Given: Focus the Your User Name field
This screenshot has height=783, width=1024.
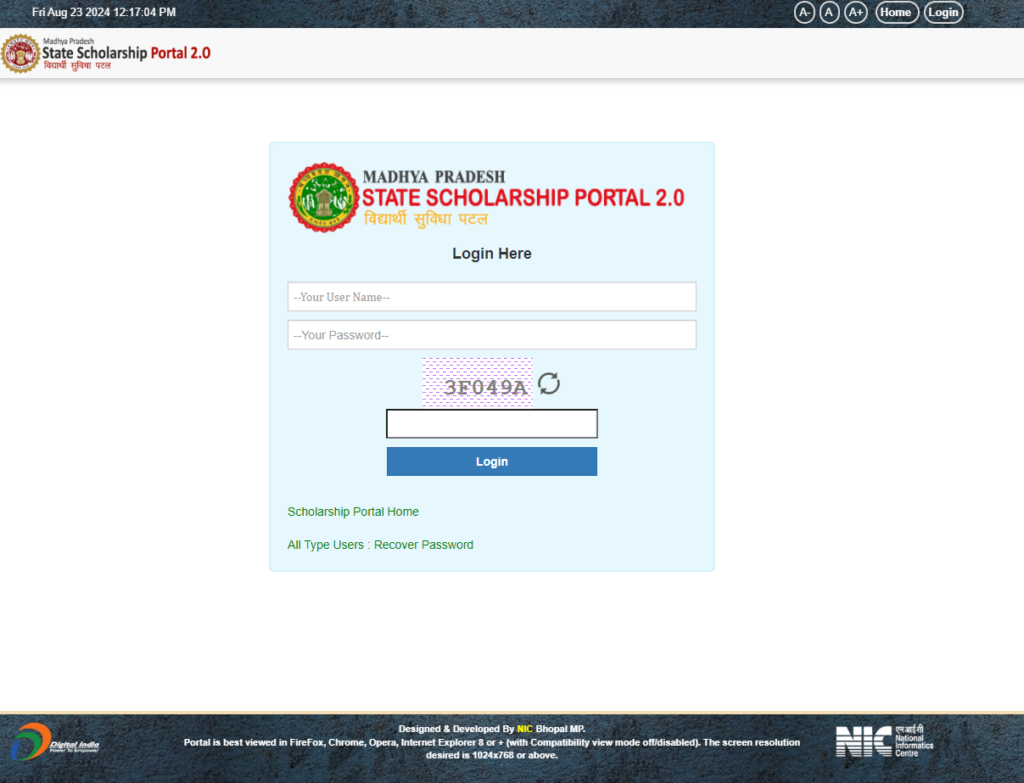Looking at the screenshot, I should tap(492, 297).
